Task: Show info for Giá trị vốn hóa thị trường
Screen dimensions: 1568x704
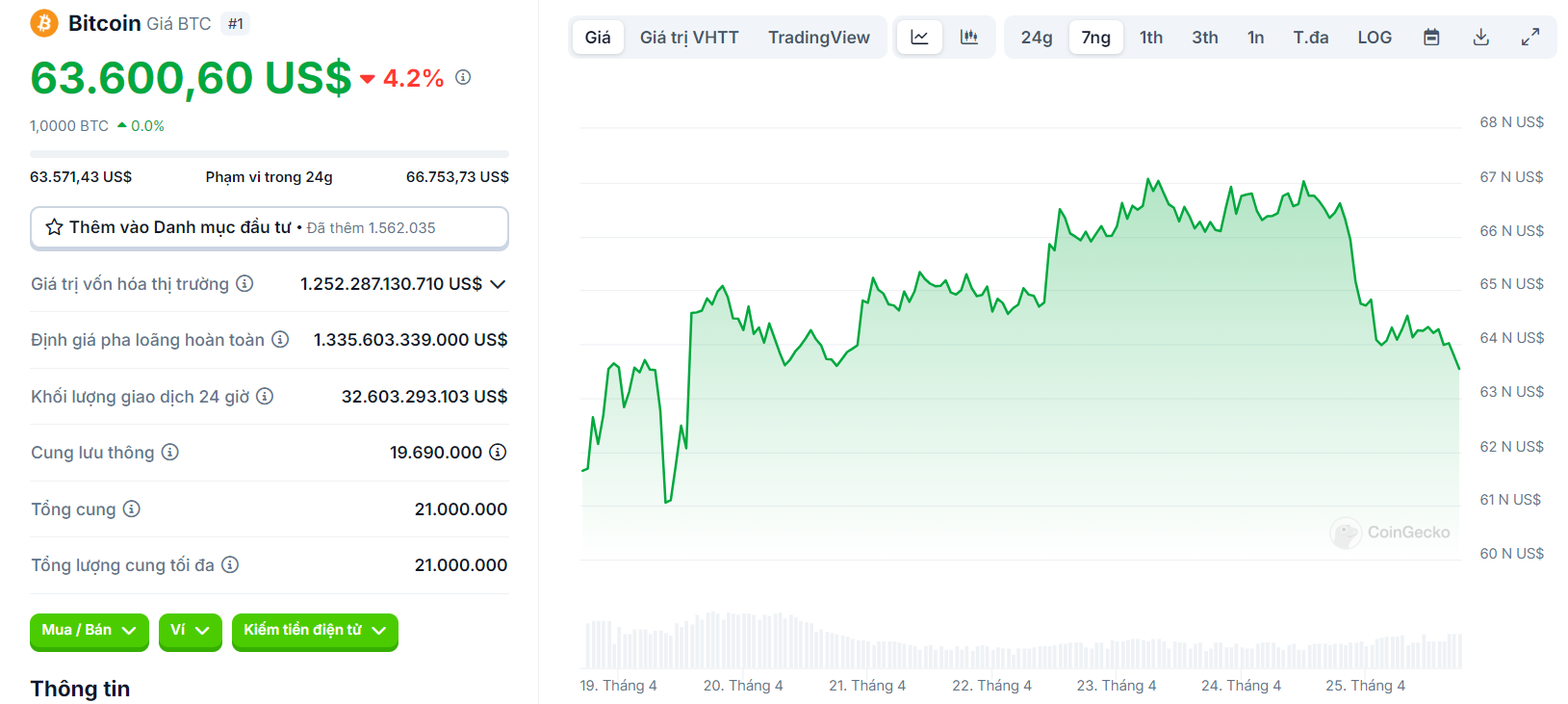Action: coord(244,283)
